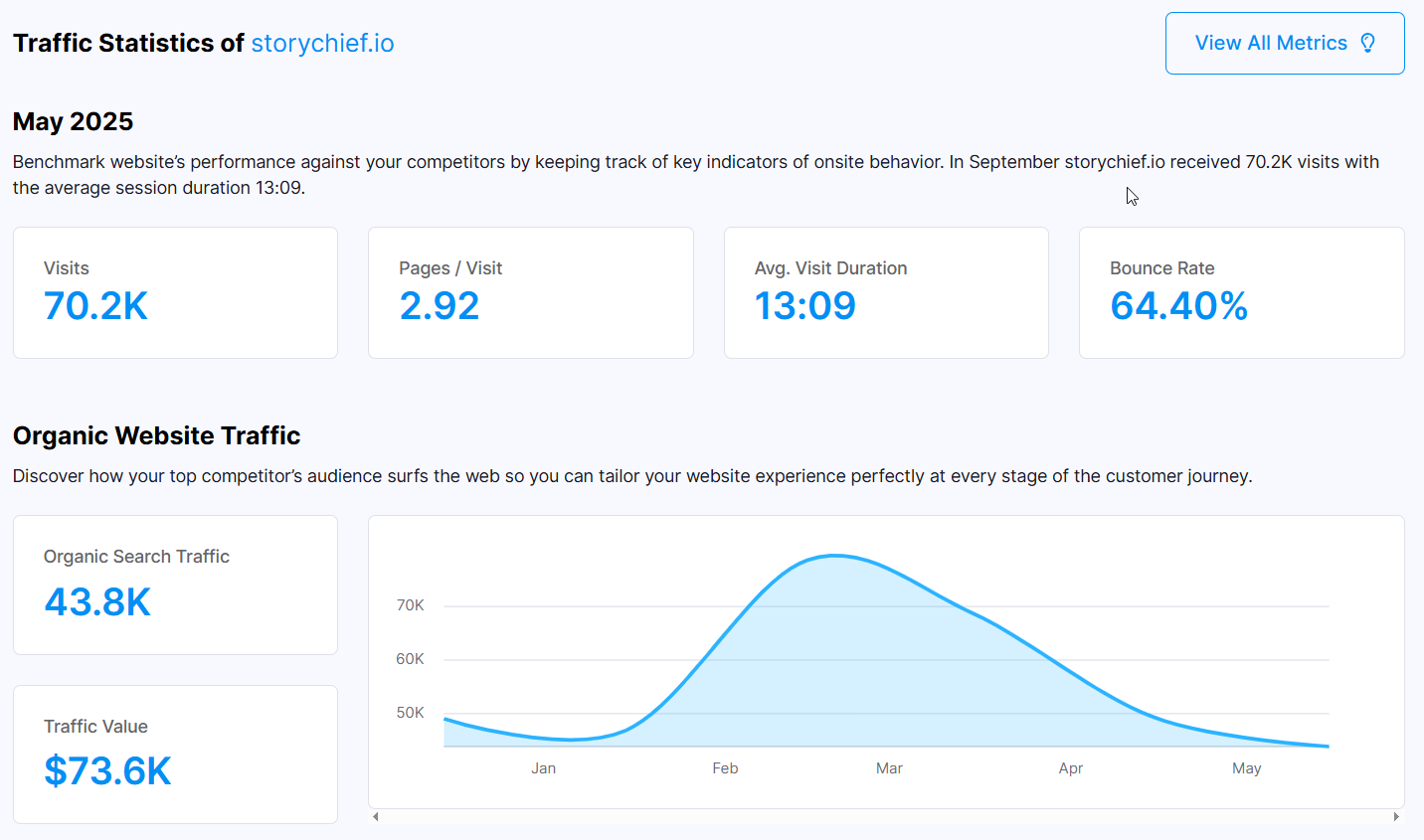Screen dimensions: 1424x840
Task: Click the Jan label on chart axis
Action: coord(543,768)
